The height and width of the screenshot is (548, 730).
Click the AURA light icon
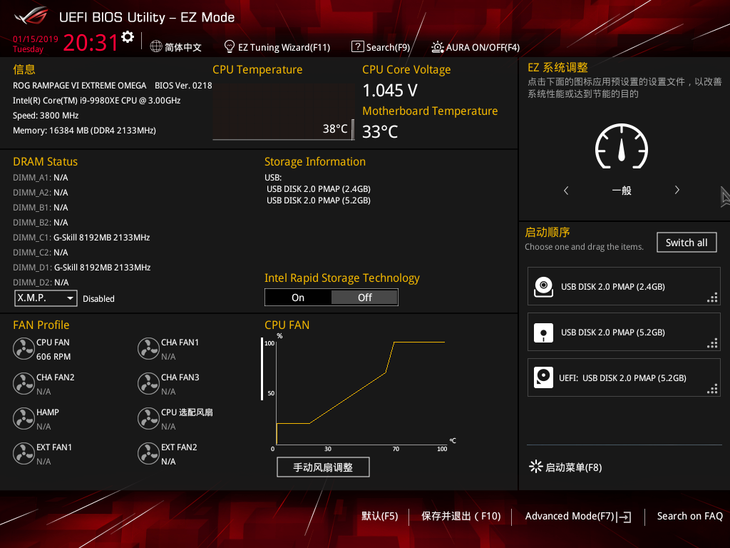point(437,47)
